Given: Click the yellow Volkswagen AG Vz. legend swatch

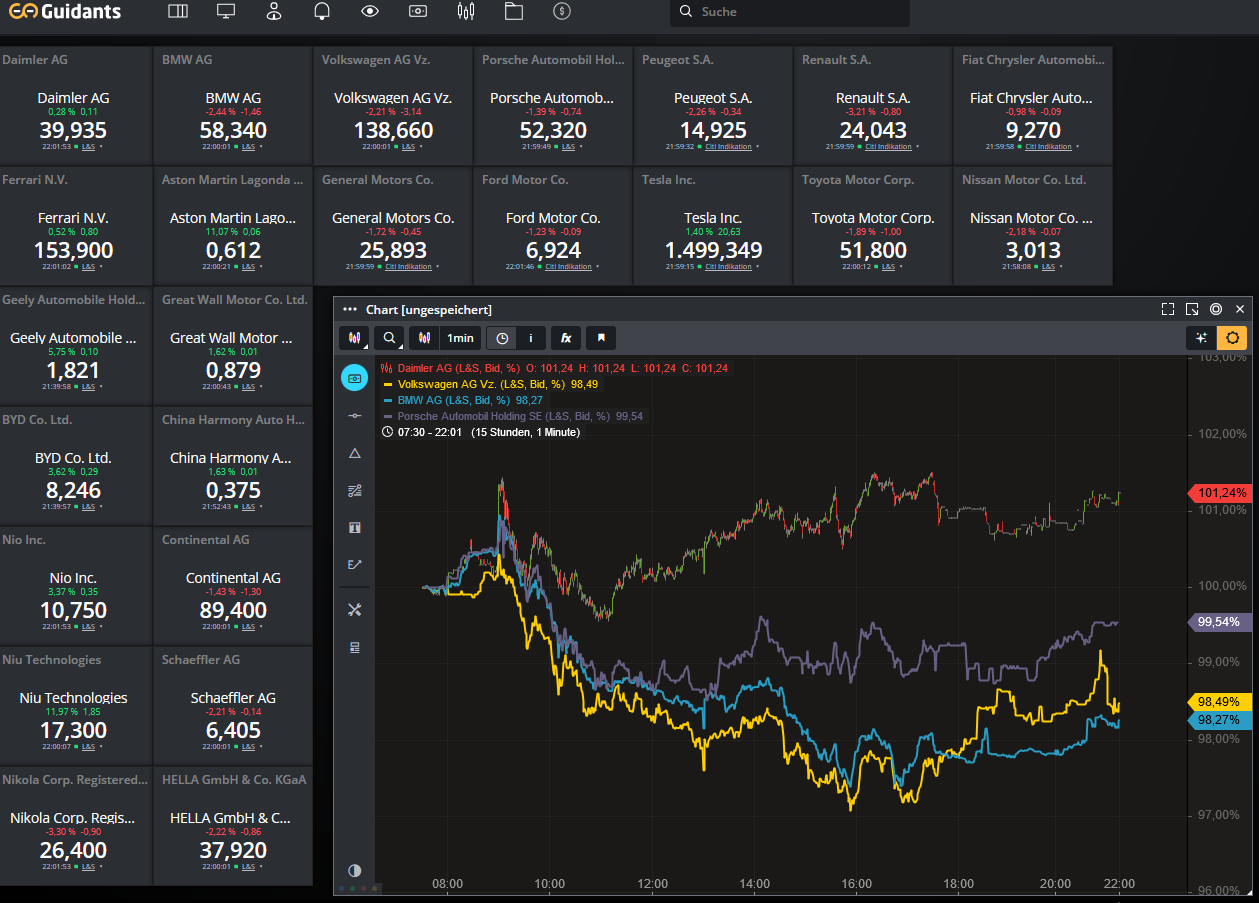Looking at the screenshot, I should pyautogui.click(x=387, y=384).
